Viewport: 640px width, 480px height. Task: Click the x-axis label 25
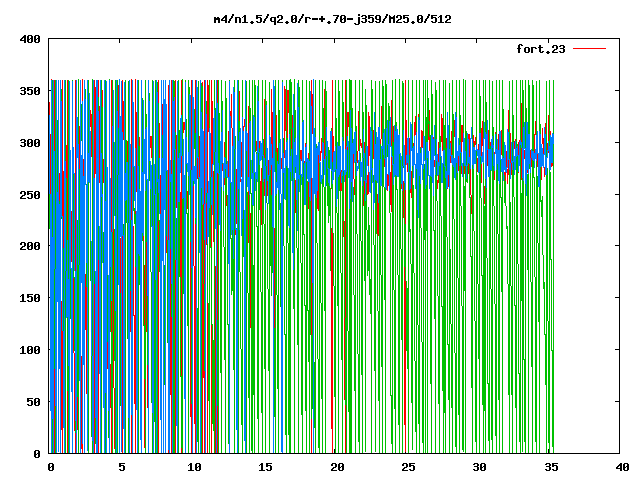click(409, 467)
